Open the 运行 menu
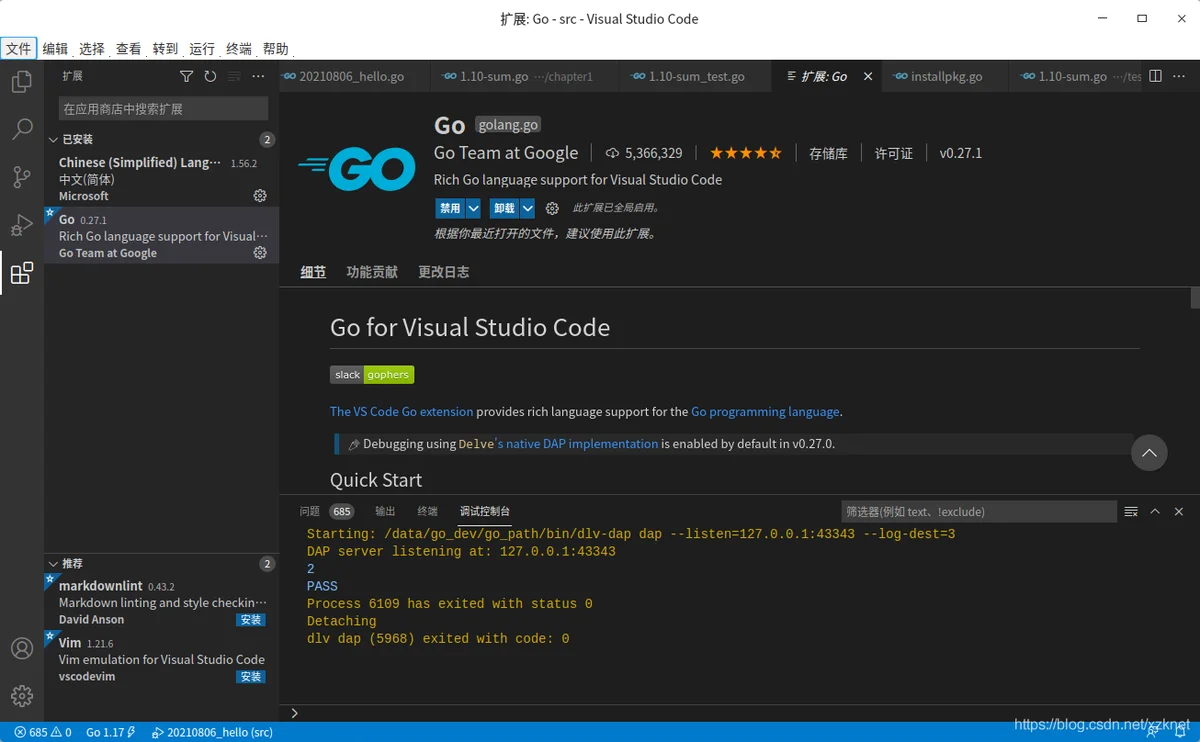This screenshot has height=742, width=1200. point(202,49)
